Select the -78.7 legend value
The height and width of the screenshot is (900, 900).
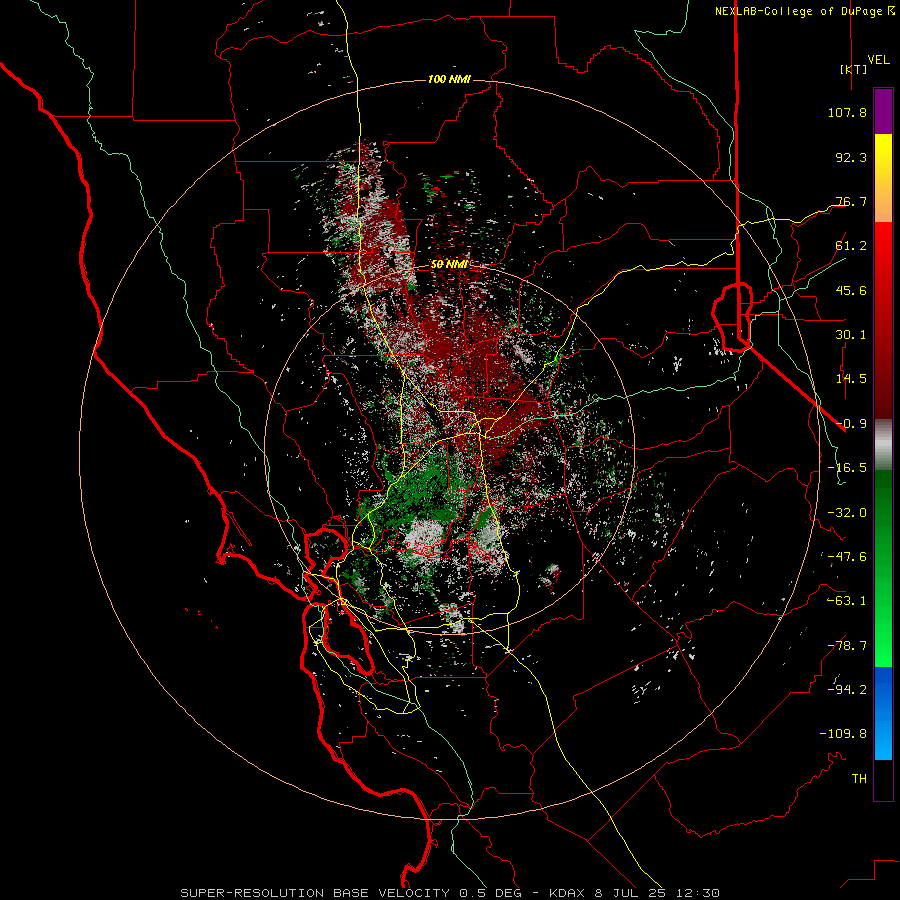[x=847, y=646]
